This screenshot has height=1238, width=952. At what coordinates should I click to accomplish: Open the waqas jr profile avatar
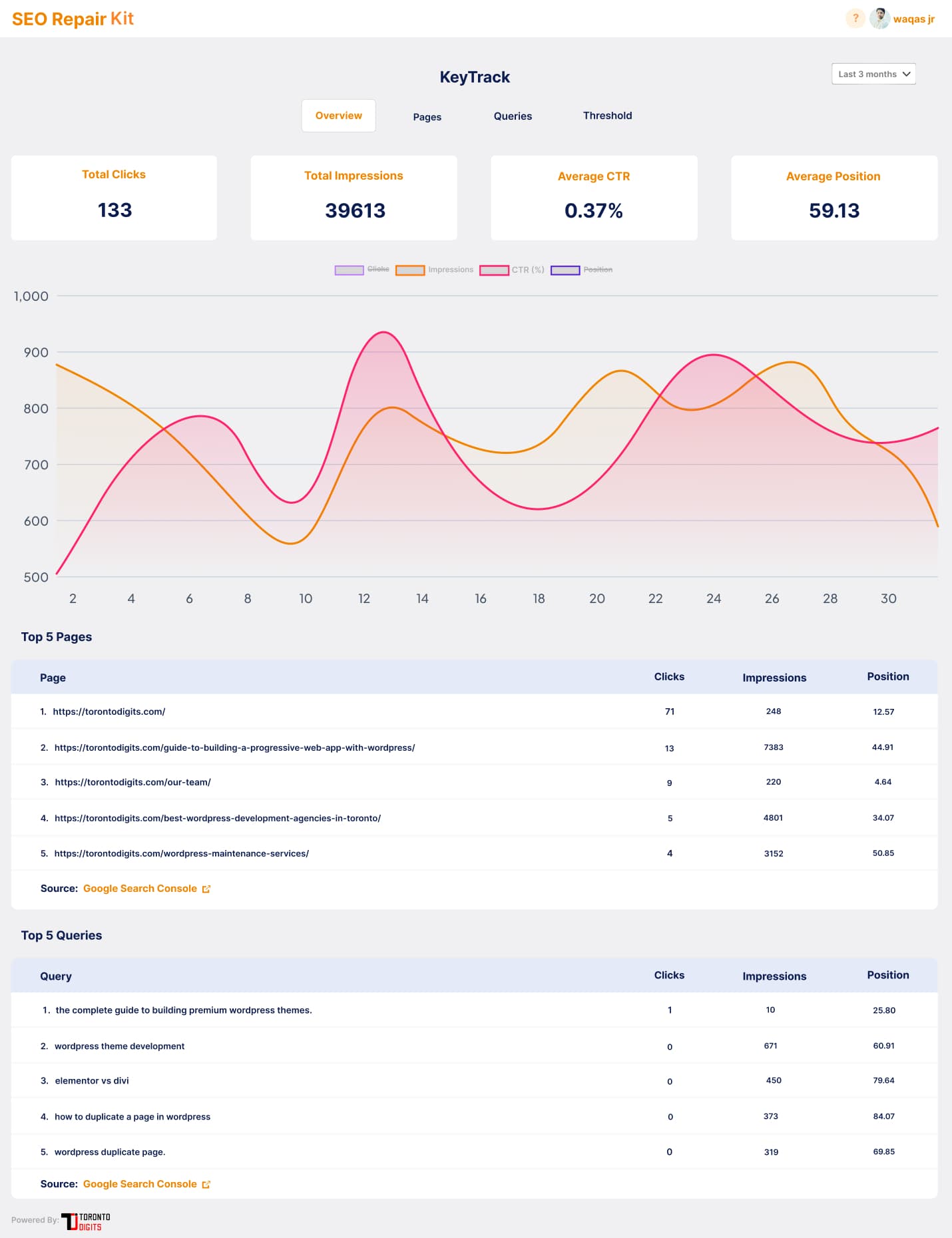click(879, 19)
